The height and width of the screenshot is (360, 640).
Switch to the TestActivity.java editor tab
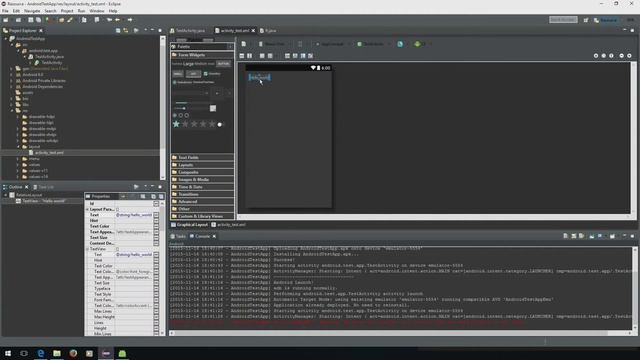(188, 31)
